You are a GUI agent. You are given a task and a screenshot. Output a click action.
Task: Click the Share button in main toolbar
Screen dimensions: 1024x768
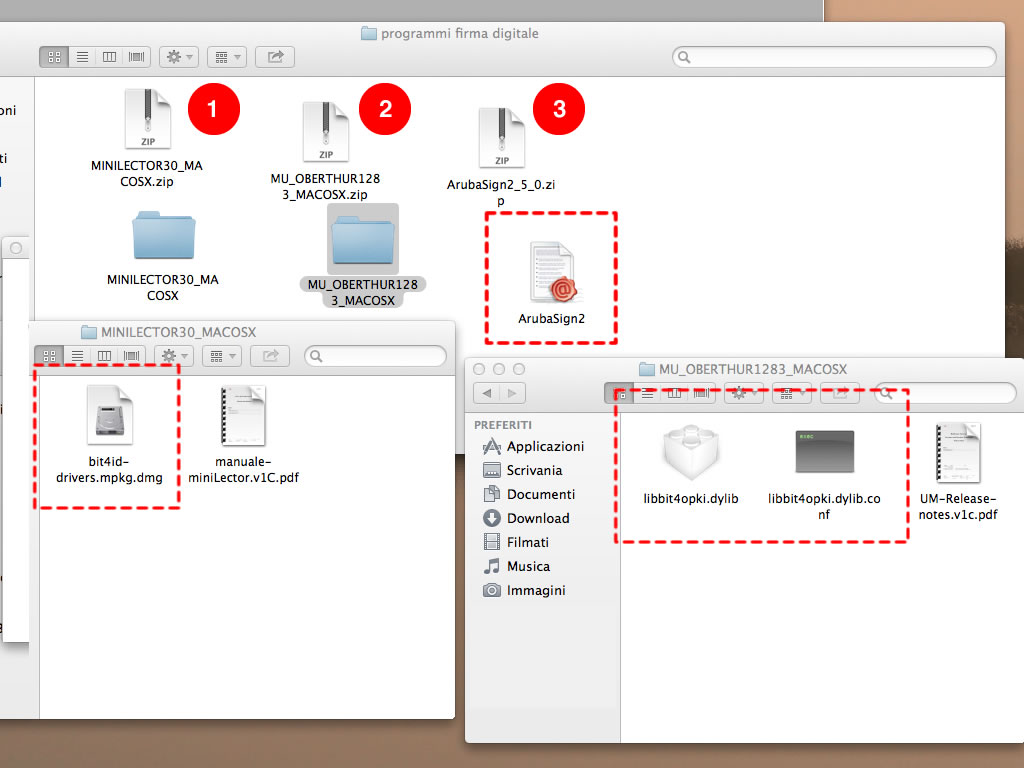tap(275, 57)
